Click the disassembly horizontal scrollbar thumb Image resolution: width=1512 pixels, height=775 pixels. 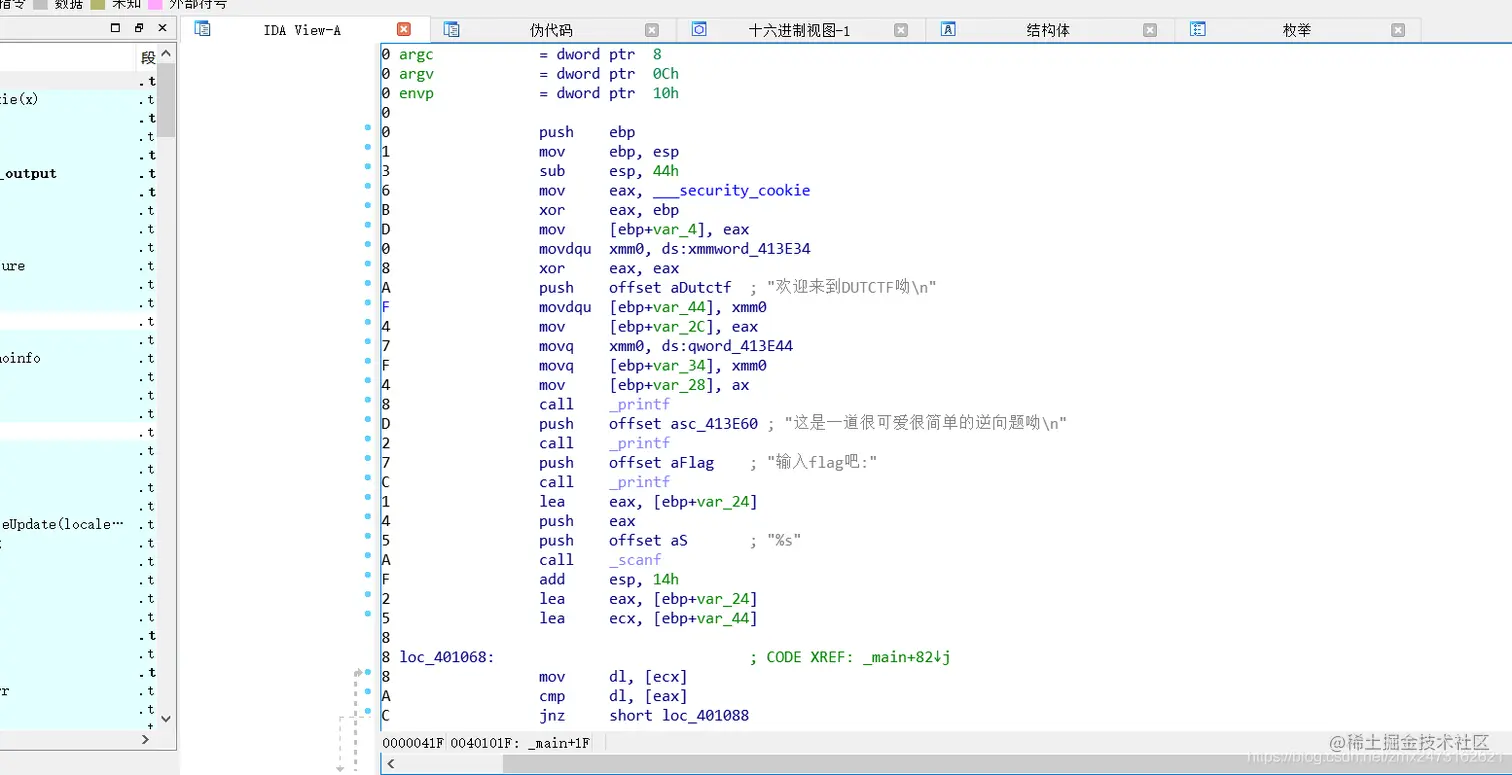point(1007,764)
